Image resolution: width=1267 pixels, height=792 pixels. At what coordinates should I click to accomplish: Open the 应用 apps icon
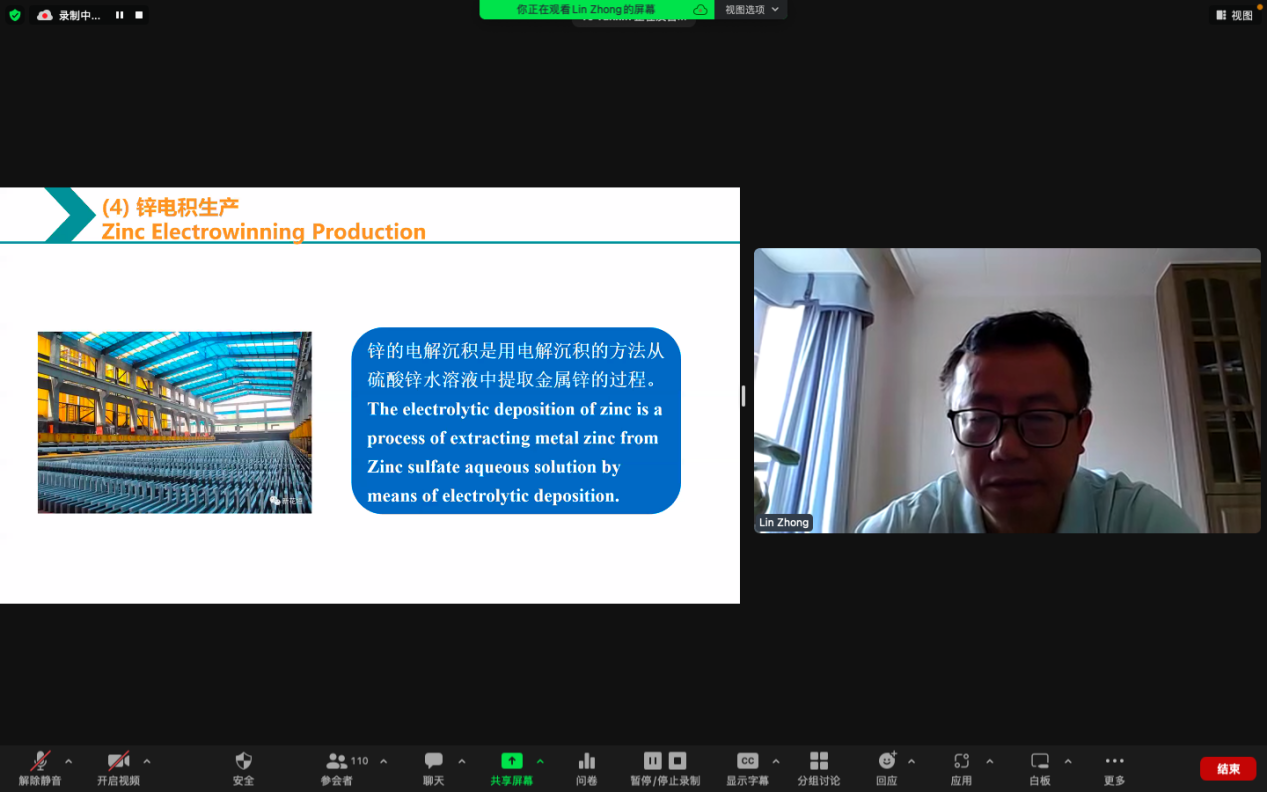[961, 761]
